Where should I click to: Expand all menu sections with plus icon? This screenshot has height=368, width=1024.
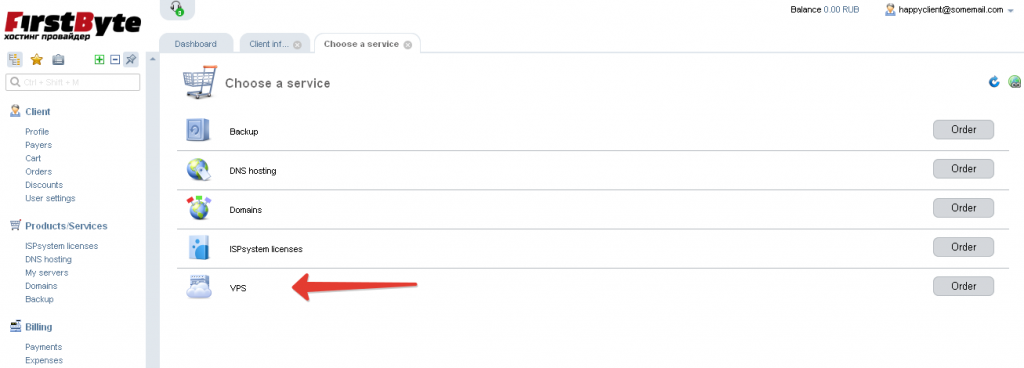coord(99,60)
